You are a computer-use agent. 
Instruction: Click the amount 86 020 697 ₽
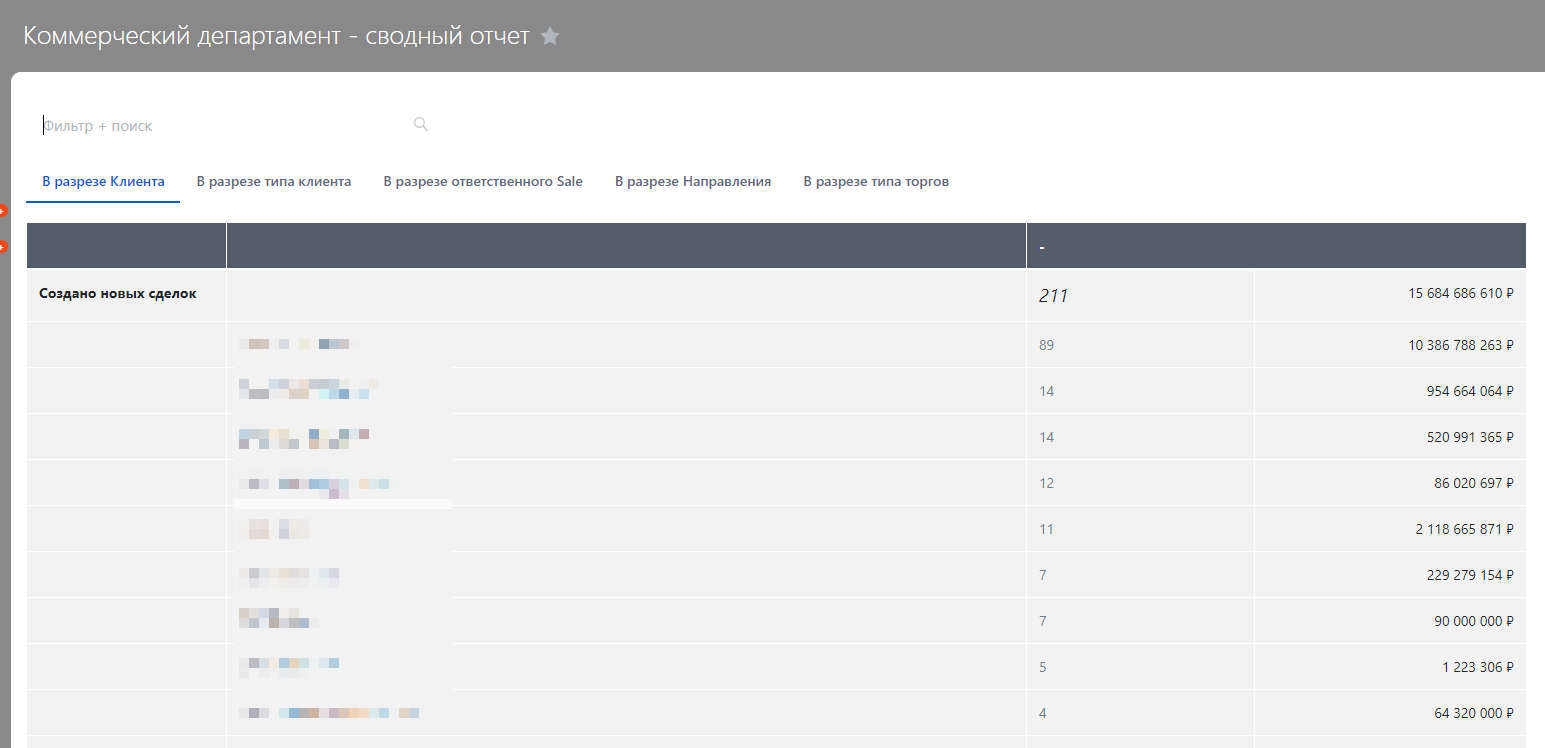(1474, 483)
